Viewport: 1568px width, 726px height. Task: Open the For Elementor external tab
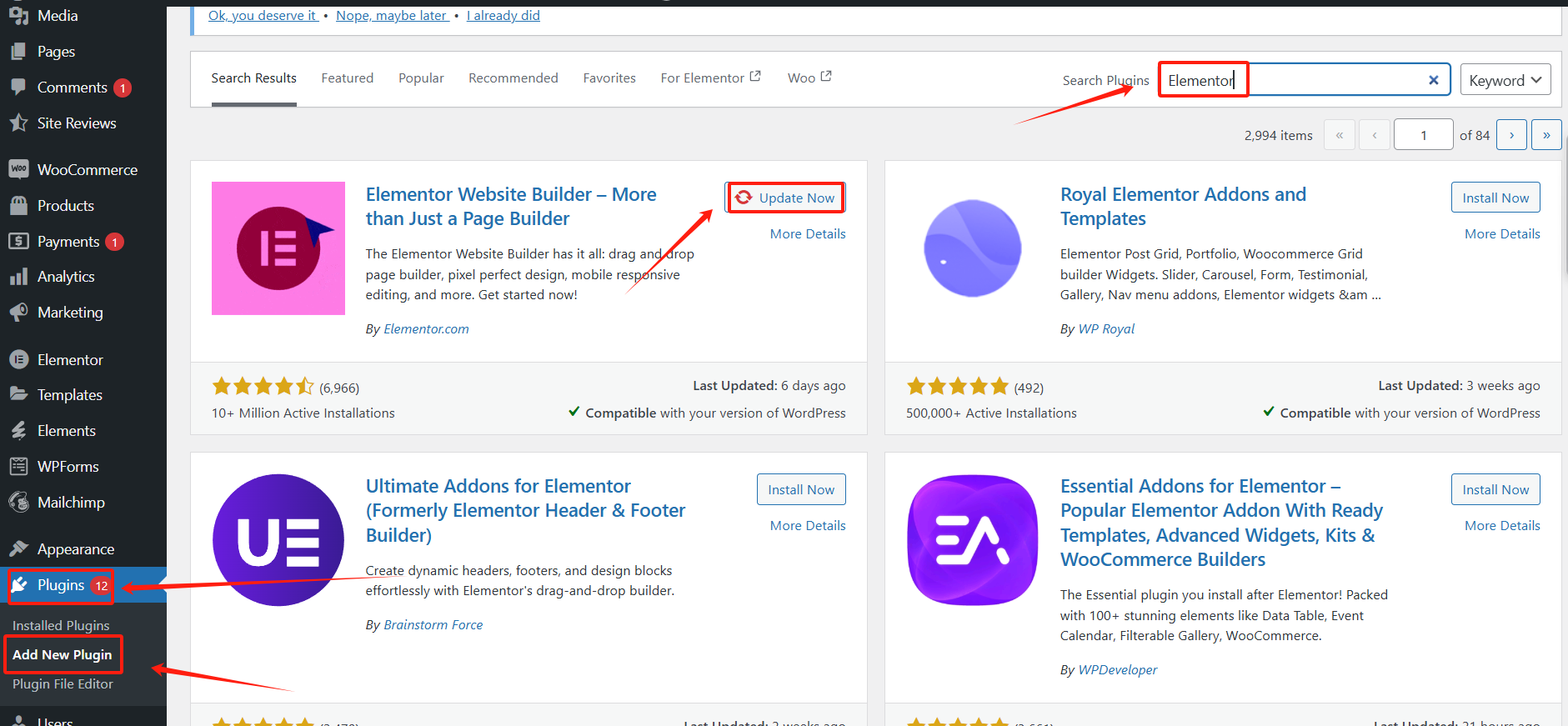(711, 78)
